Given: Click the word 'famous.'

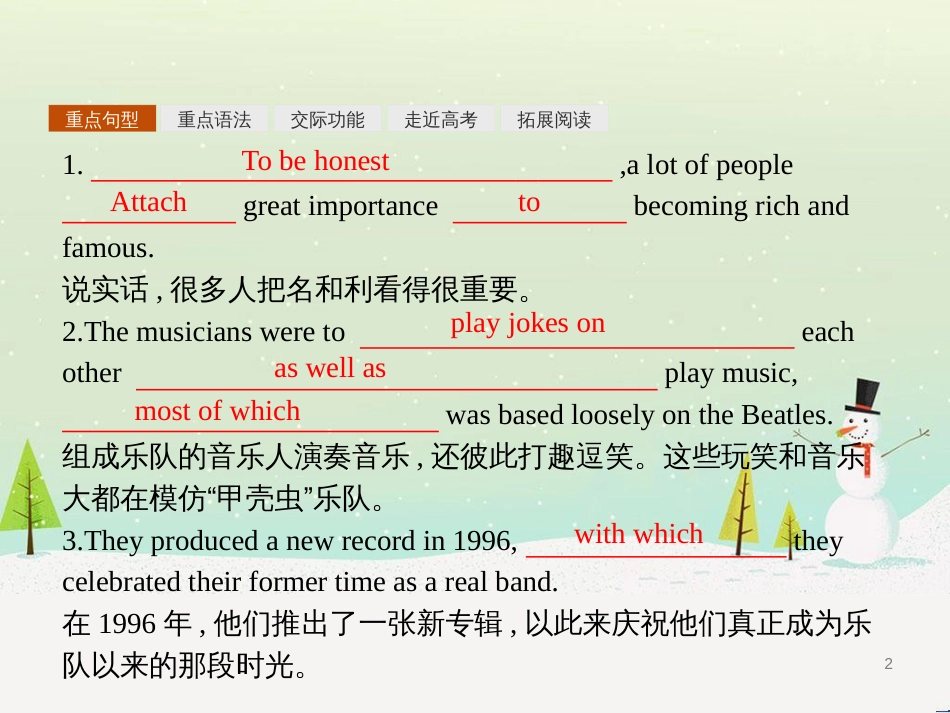Looking at the screenshot, I should coord(108,248).
